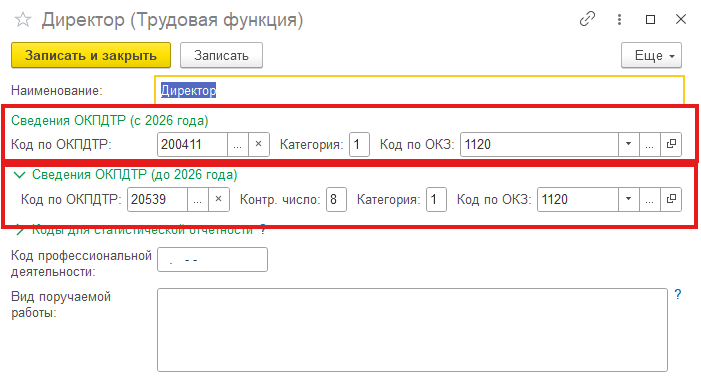Click Код по ОКПДТР field 200411
701x380 pixels.
pos(193,144)
